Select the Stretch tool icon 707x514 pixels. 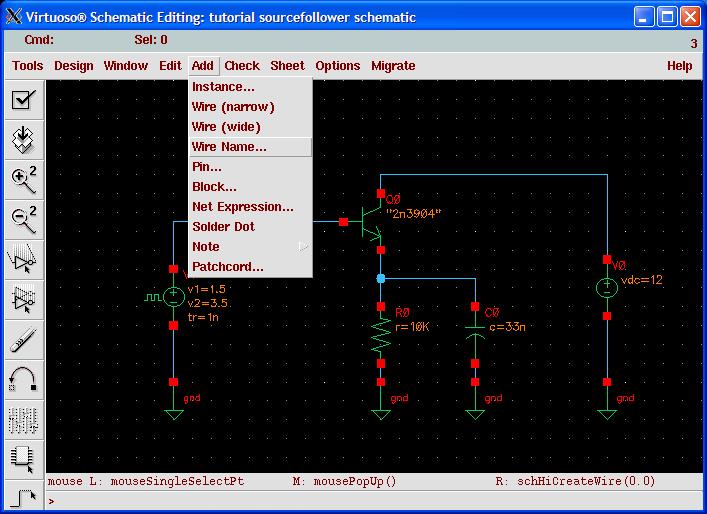coord(24,260)
